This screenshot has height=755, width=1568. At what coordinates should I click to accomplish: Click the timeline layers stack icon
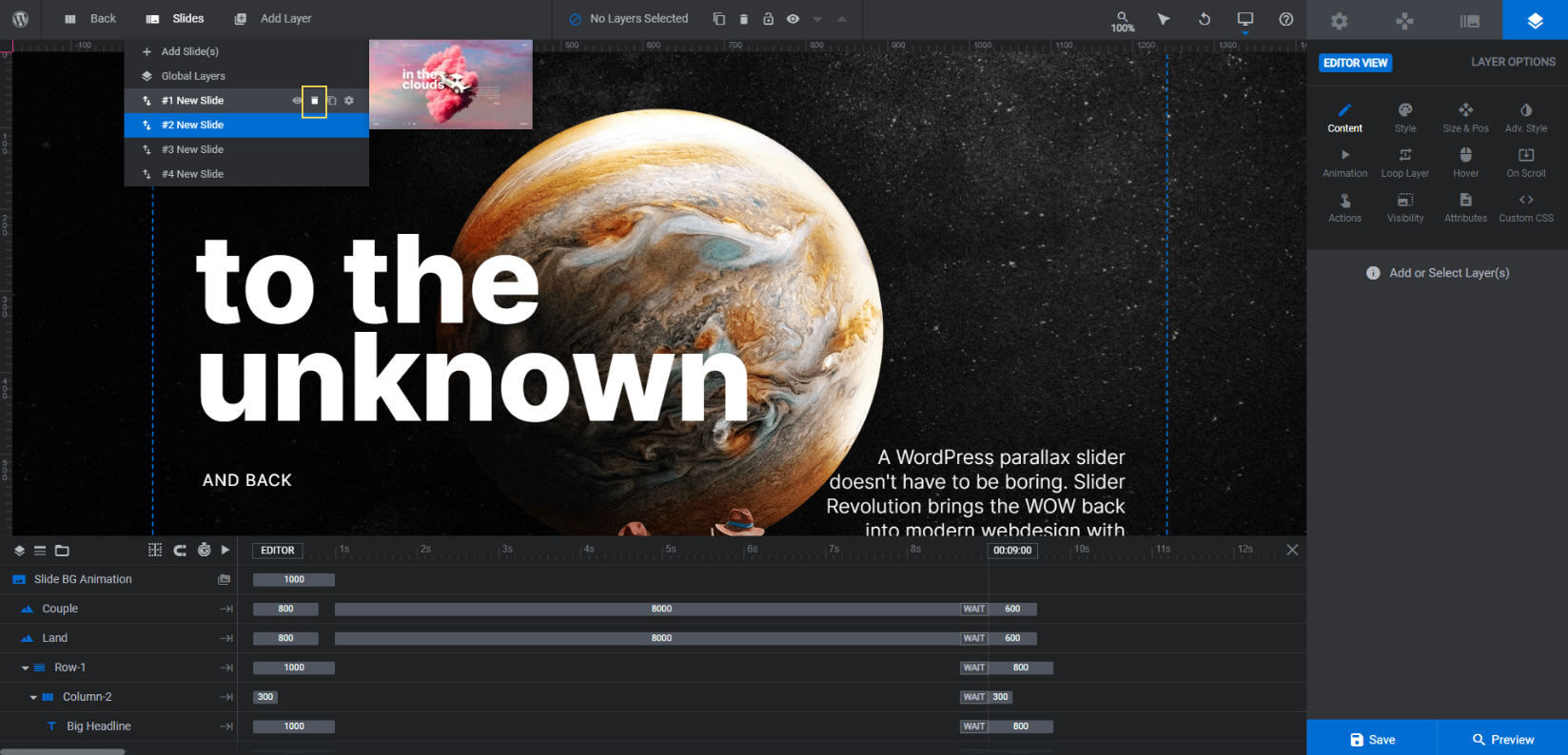19,551
